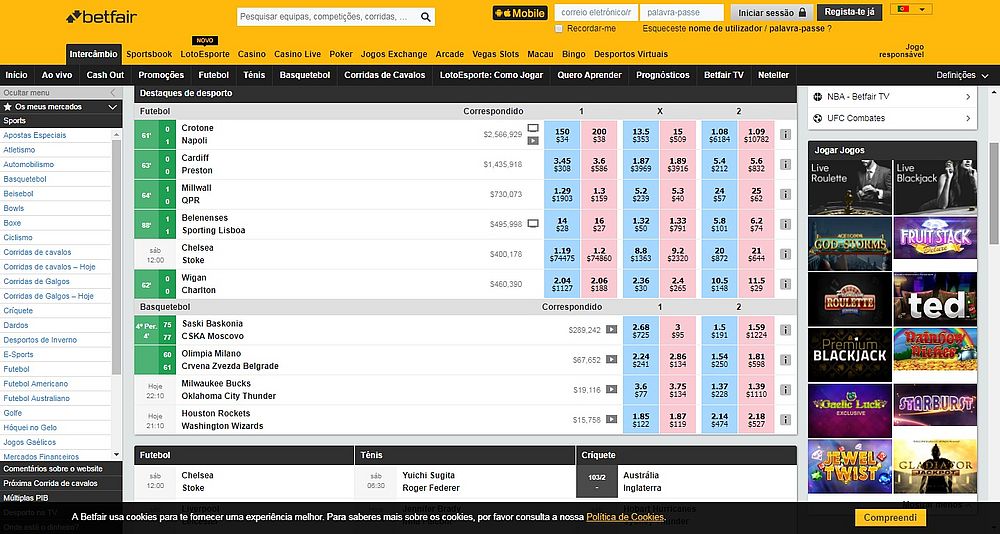Open the Mobile apps button
Screen dimensions: 1000x534
pos(520,13)
